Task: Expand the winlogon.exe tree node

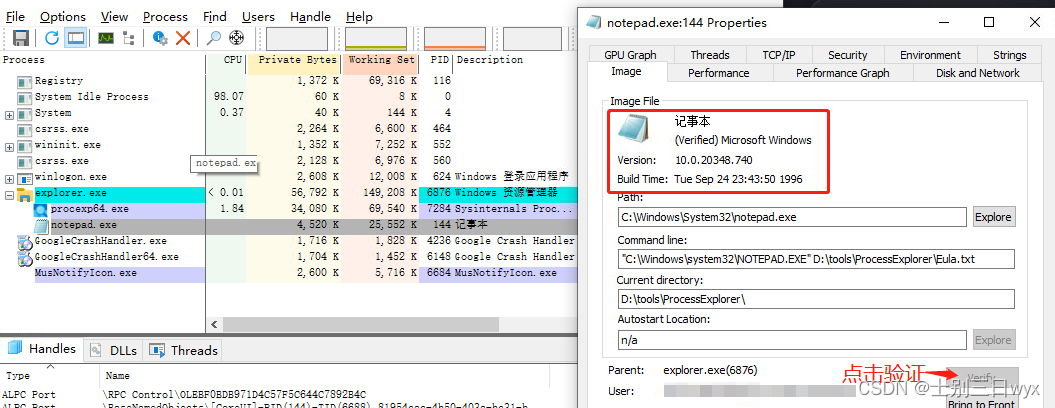Action: [9, 179]
